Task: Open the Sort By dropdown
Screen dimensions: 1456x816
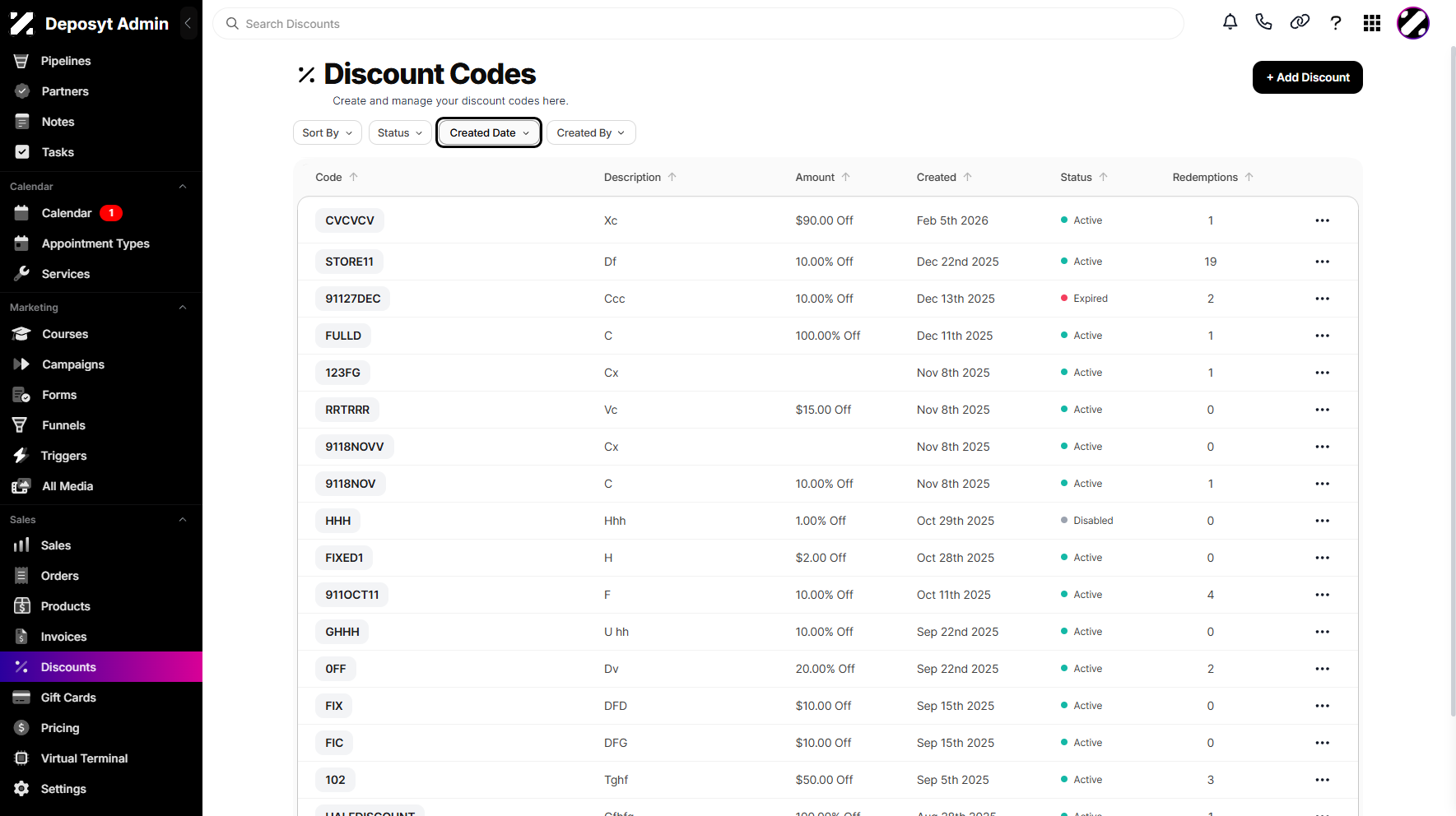Action: pos(328,132)
